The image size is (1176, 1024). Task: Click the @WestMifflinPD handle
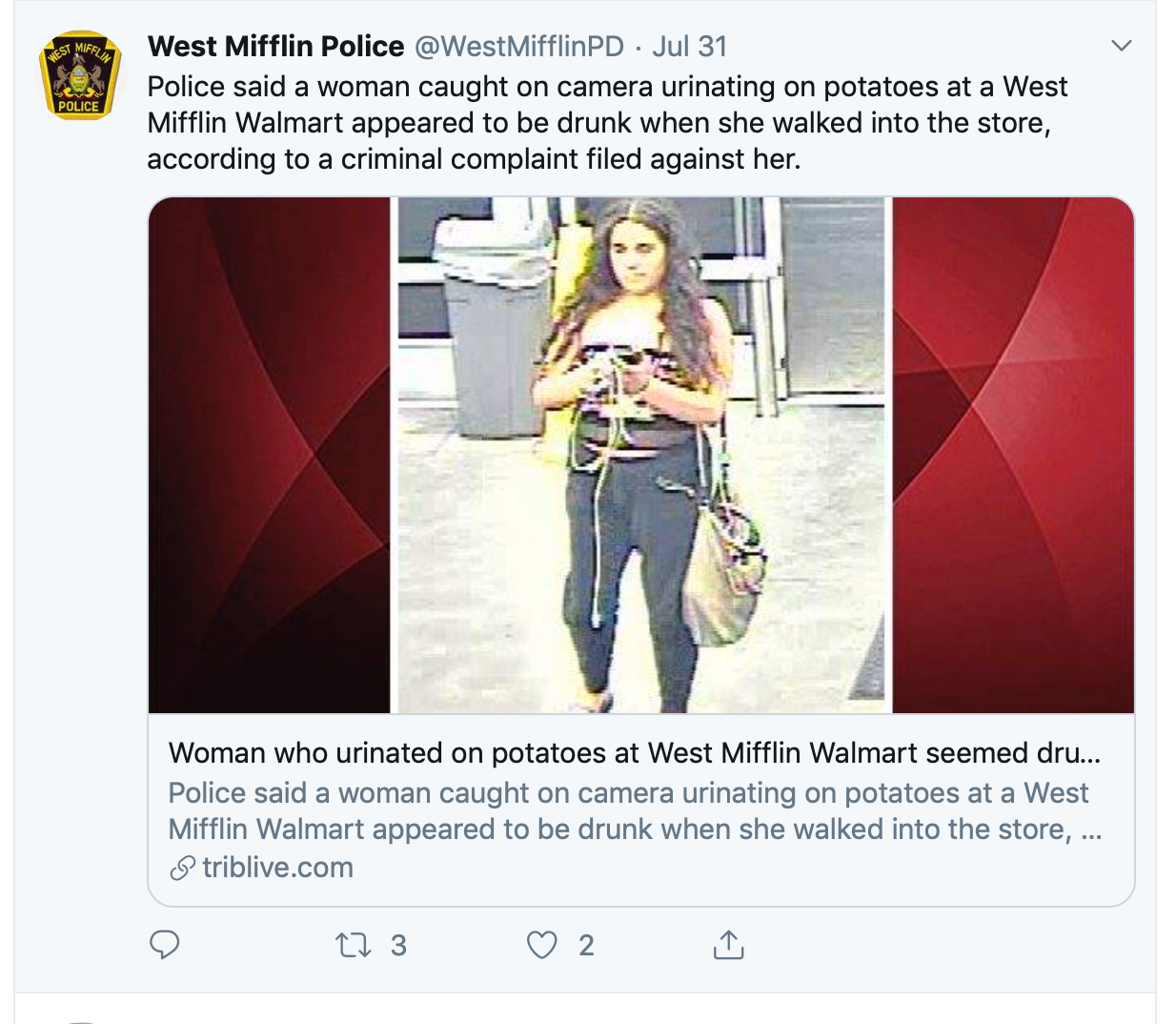pos(519,46)
